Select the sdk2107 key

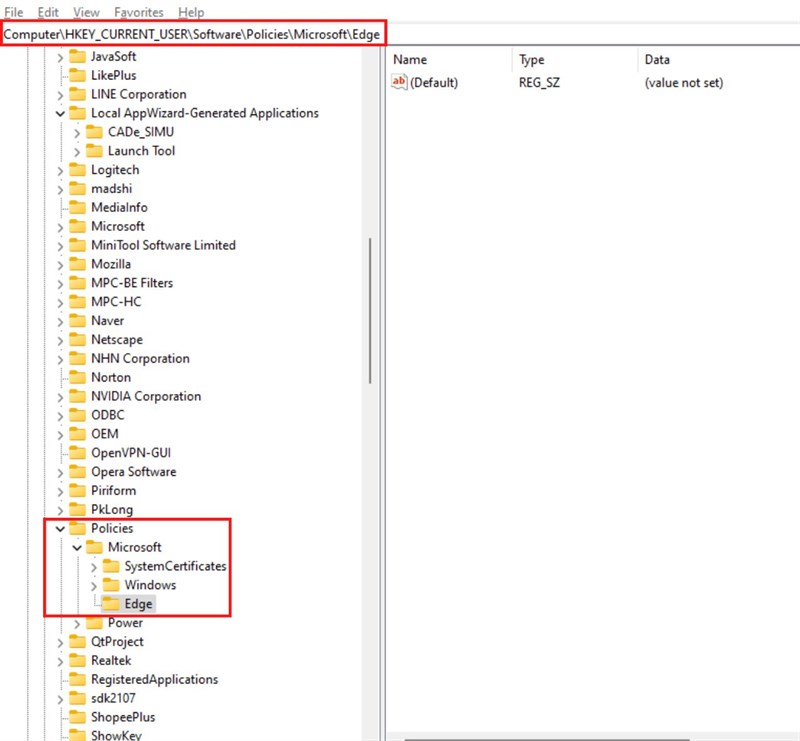coord(113,698)
